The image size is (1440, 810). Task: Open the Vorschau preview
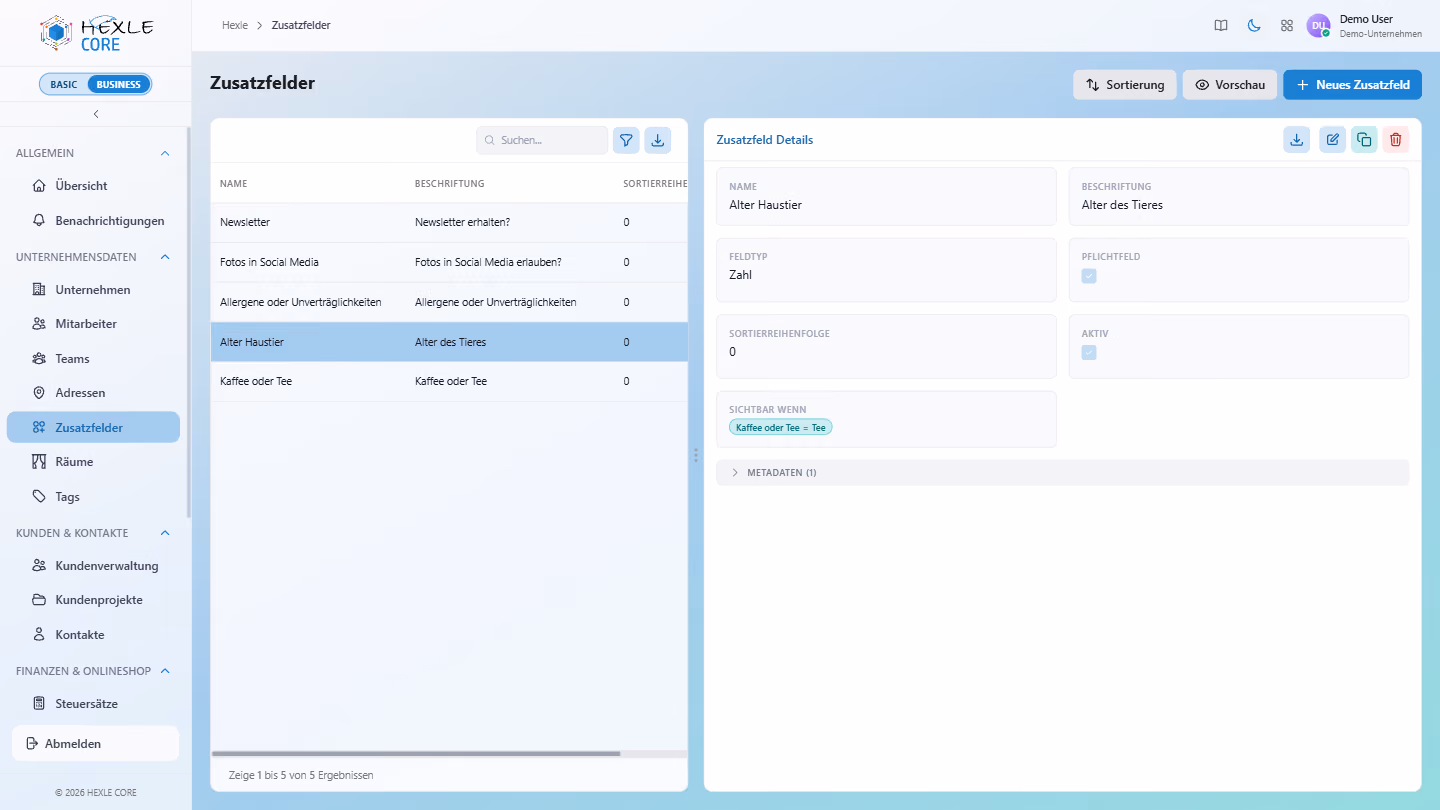(1230, 85)
